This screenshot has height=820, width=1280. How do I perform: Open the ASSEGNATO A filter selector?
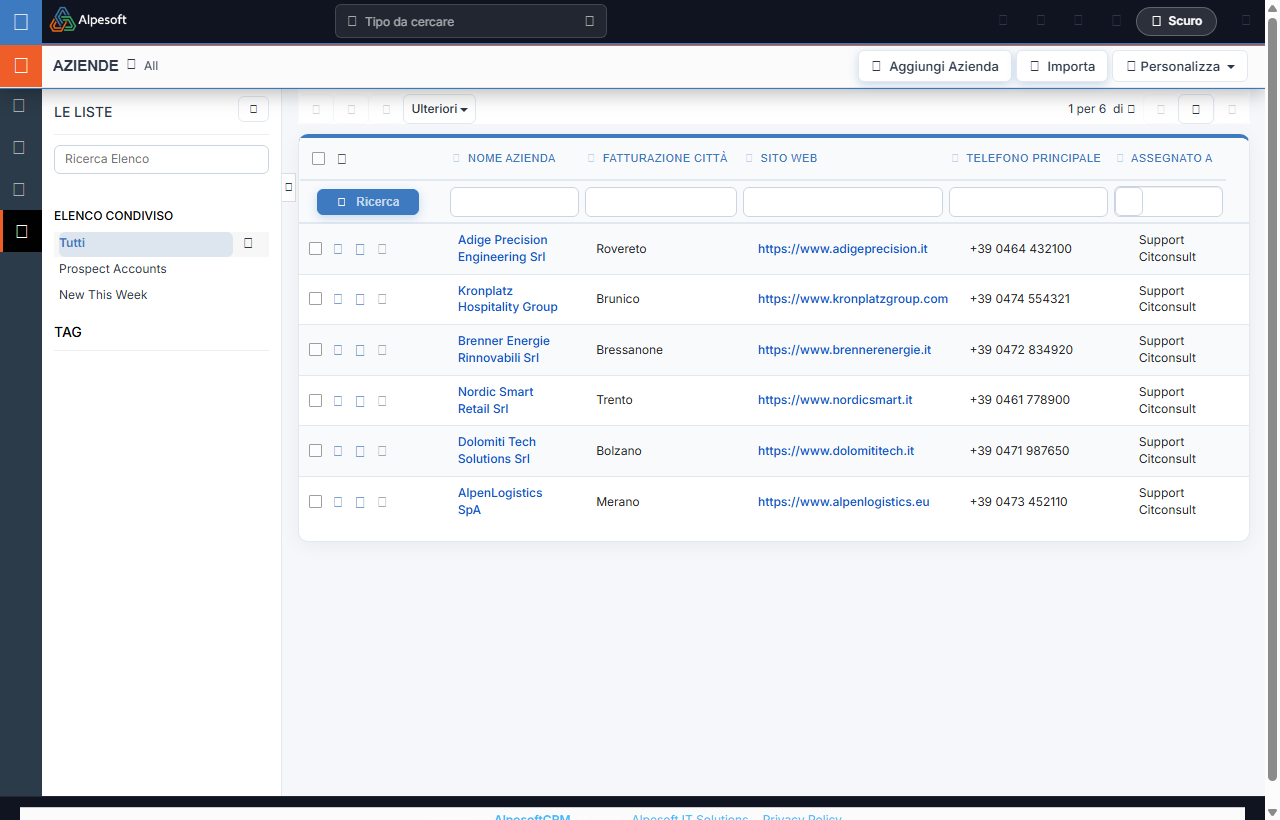(1168, 202)
